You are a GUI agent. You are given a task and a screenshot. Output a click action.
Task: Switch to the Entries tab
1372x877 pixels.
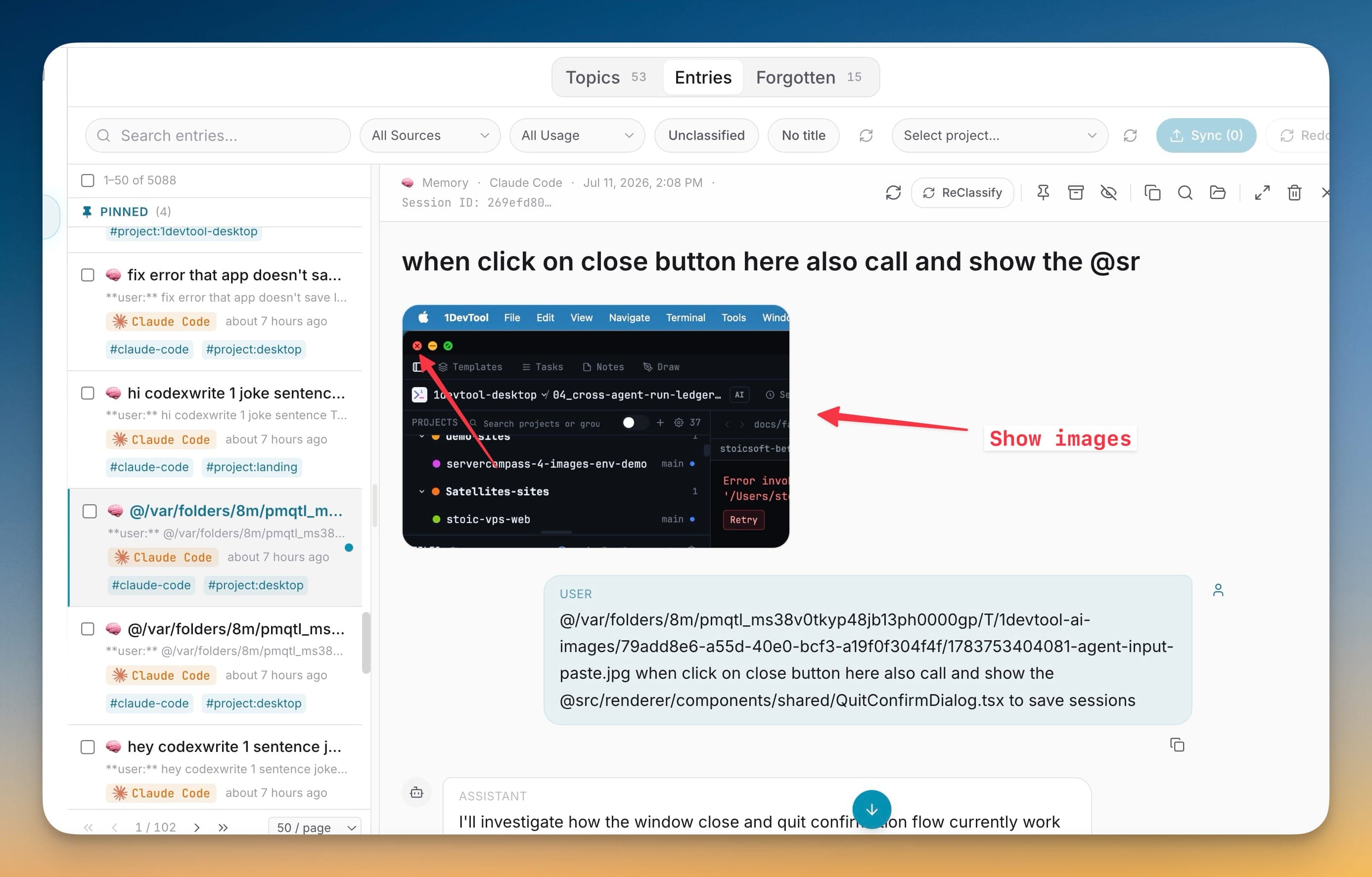pyautogui.click(x=702, y=77)
